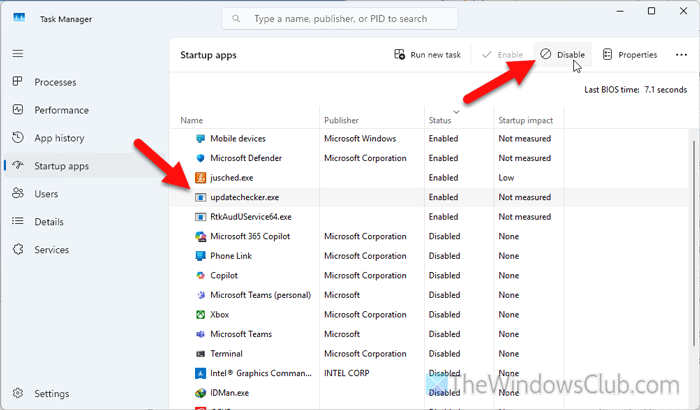700x410 pixels.
Task: Click the Users sidebar icon
Action: [x=19, y=193]
